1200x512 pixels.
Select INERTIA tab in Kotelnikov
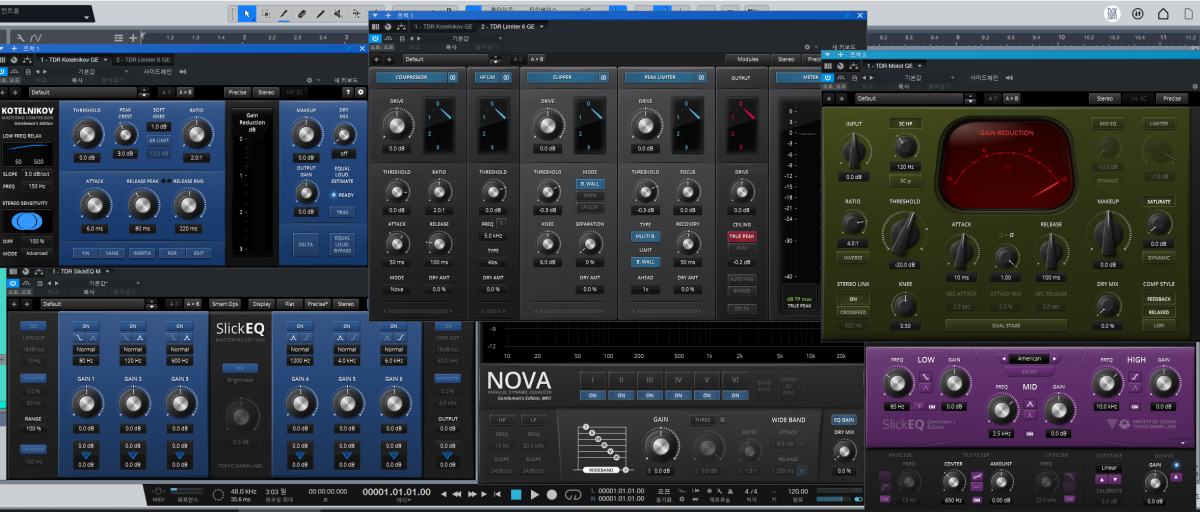[141, 253]
